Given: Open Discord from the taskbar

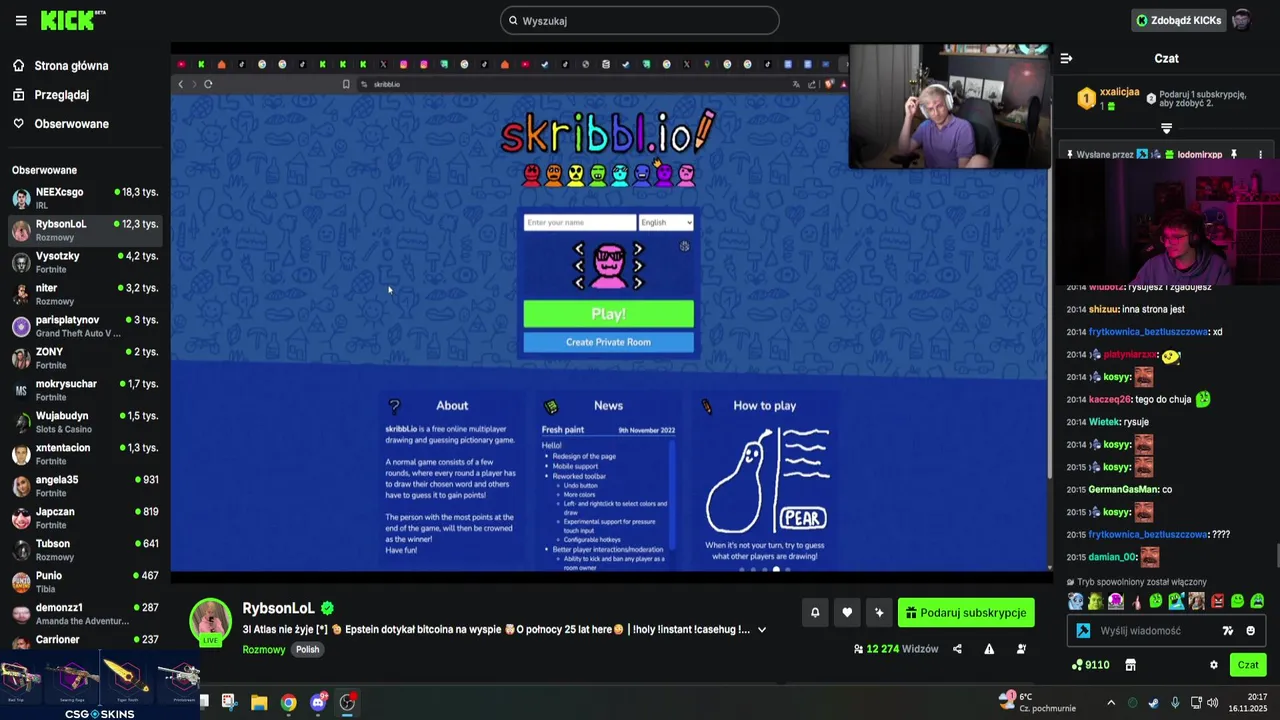Looking at the screenshot, I should coord(318,702).
